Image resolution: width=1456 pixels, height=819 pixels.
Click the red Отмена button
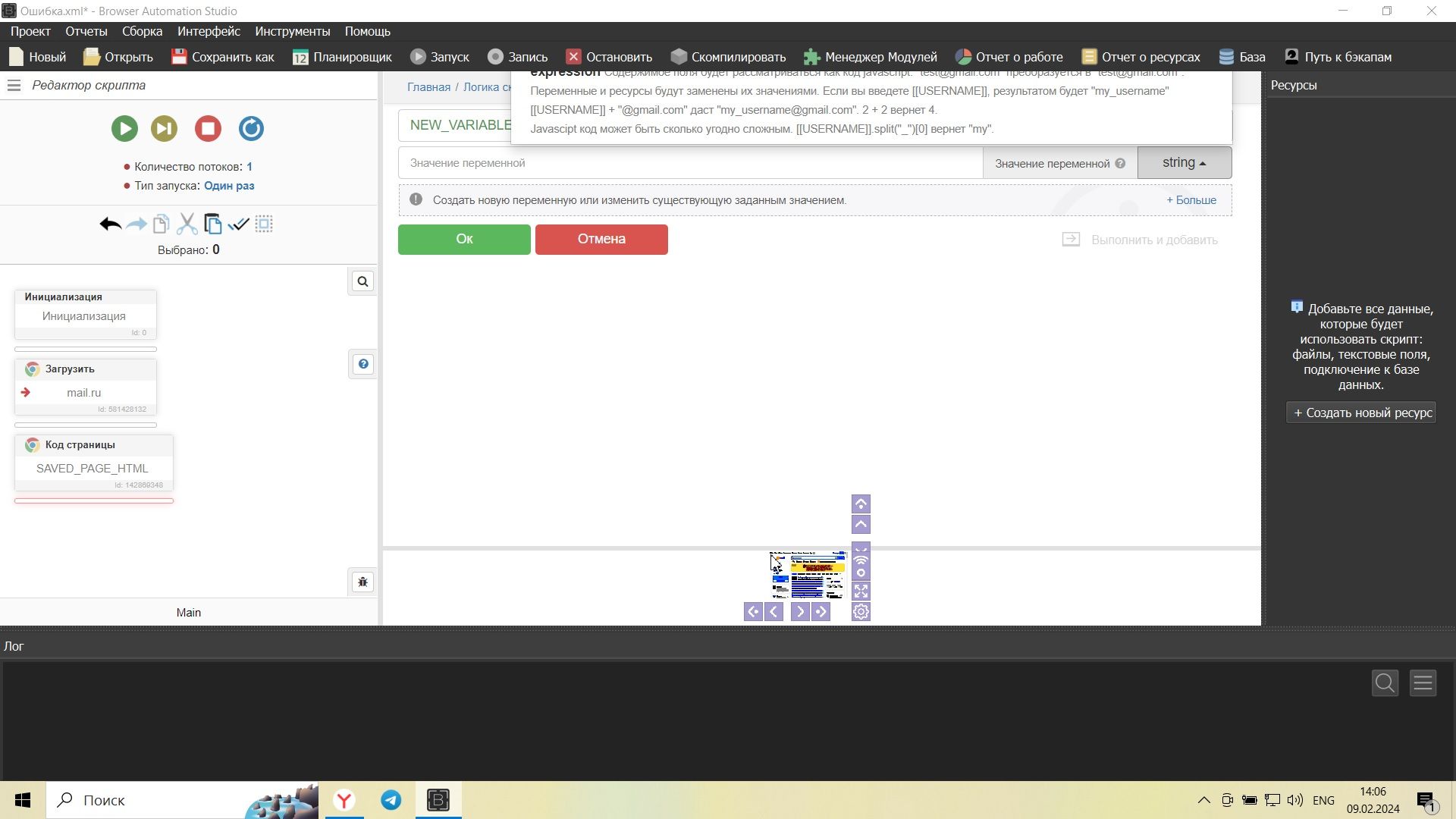click(601, 240)
